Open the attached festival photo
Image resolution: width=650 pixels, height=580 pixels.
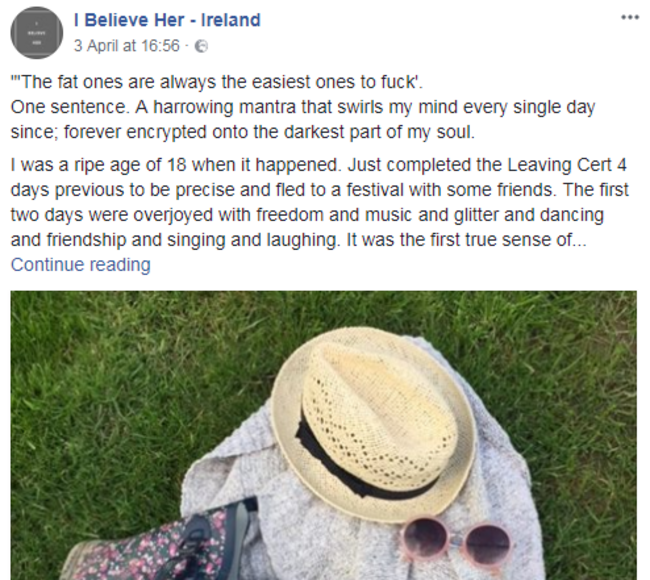324,435
